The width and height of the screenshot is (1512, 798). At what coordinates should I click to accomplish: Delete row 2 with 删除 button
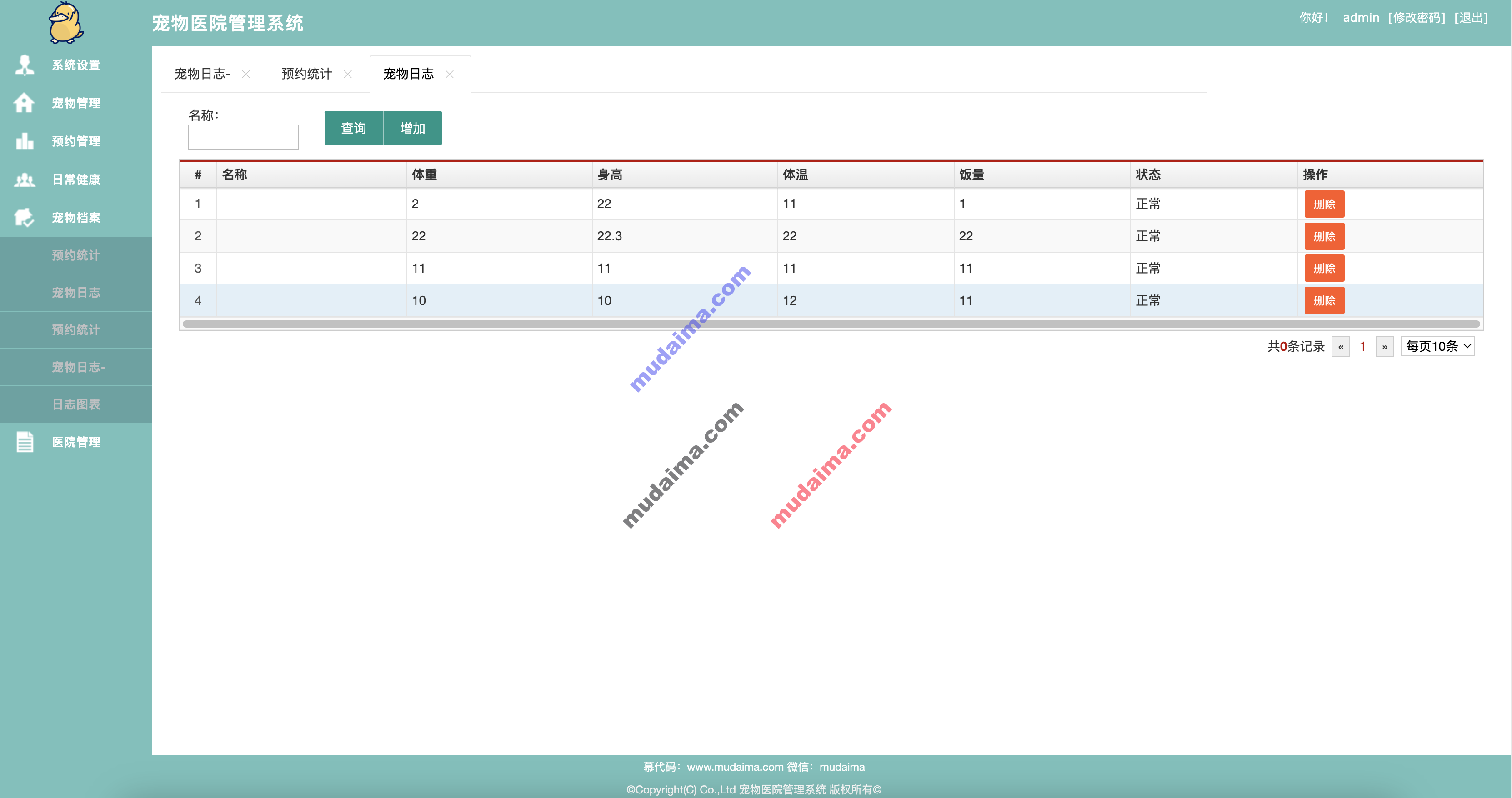point(1324,236)
